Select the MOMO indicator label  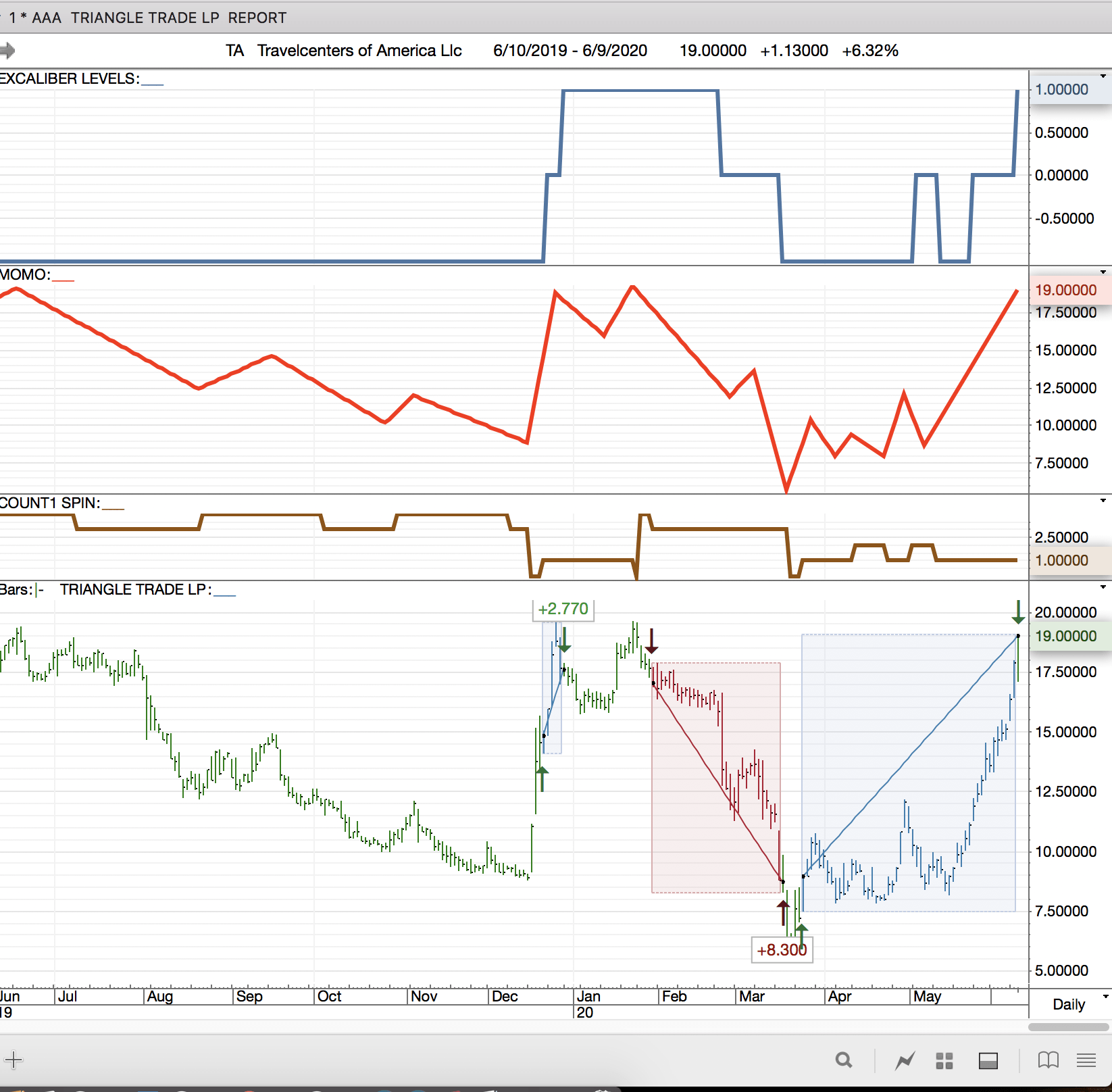[25, 274]
